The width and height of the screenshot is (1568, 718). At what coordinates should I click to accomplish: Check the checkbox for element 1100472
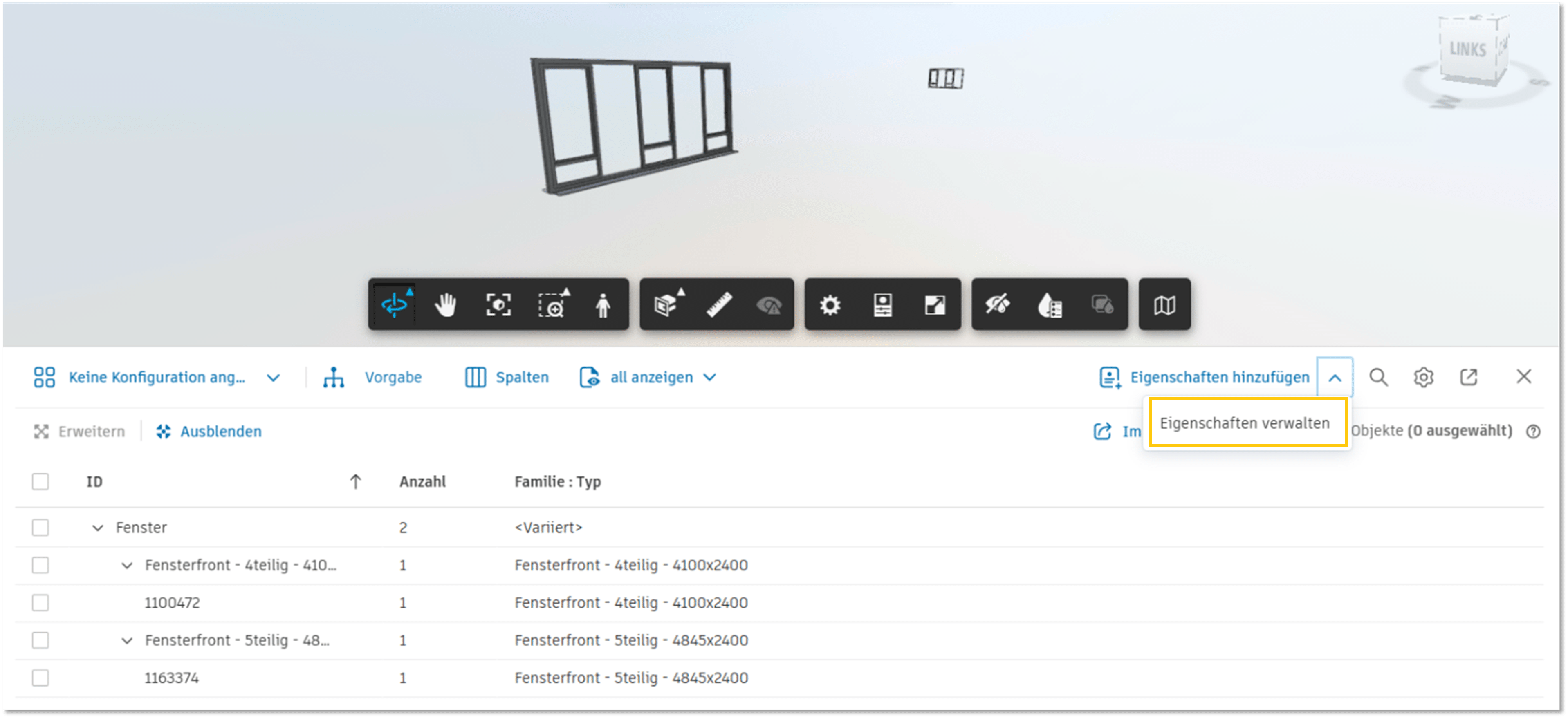41,602
